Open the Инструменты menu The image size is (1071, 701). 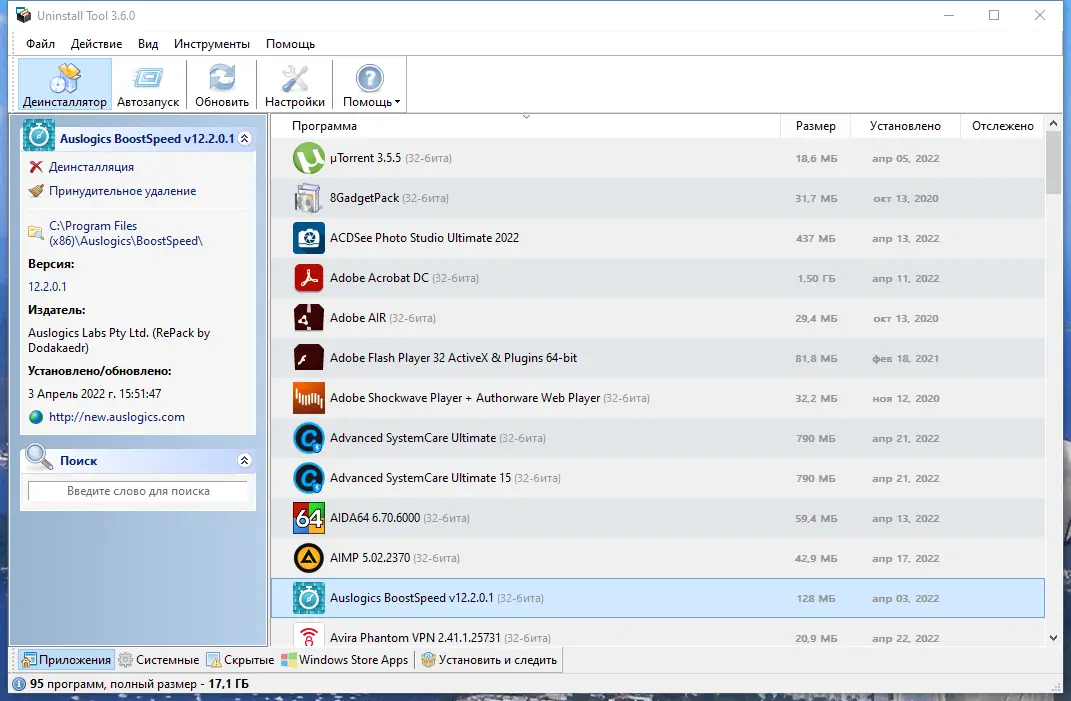point(212,44)
